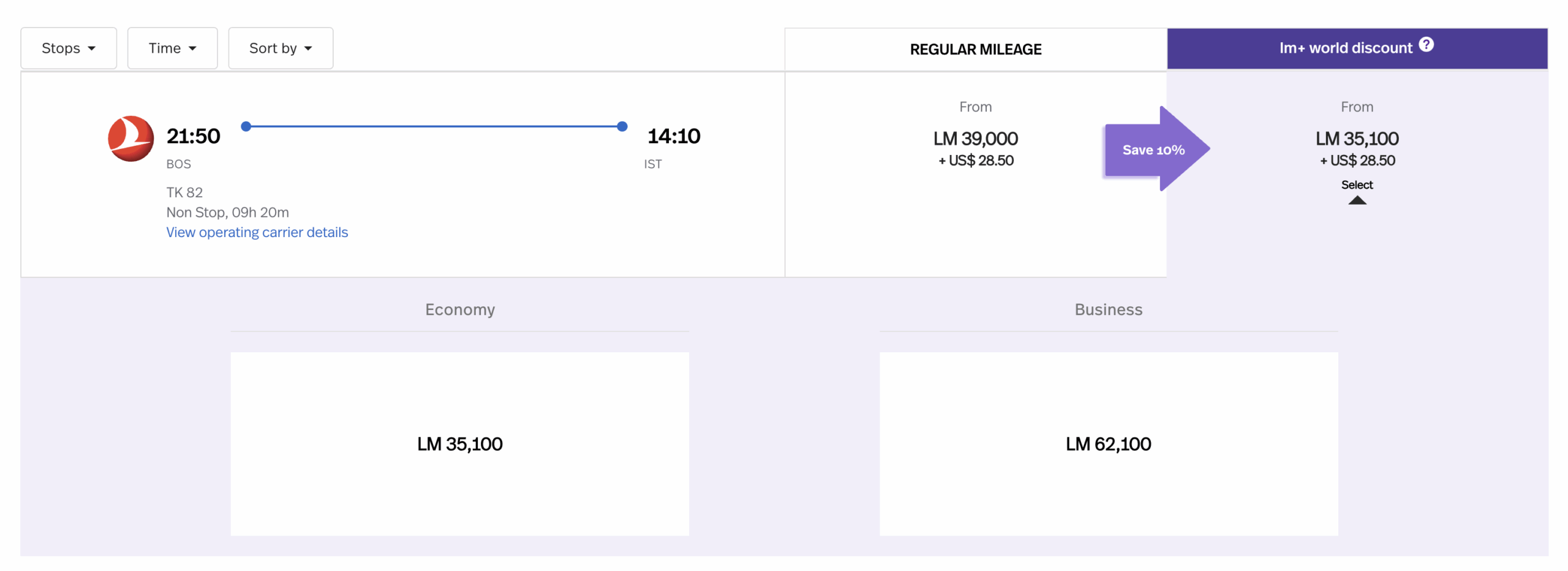Click Select under the LM 35,100 discounted fare

(x=1357, y=184)
